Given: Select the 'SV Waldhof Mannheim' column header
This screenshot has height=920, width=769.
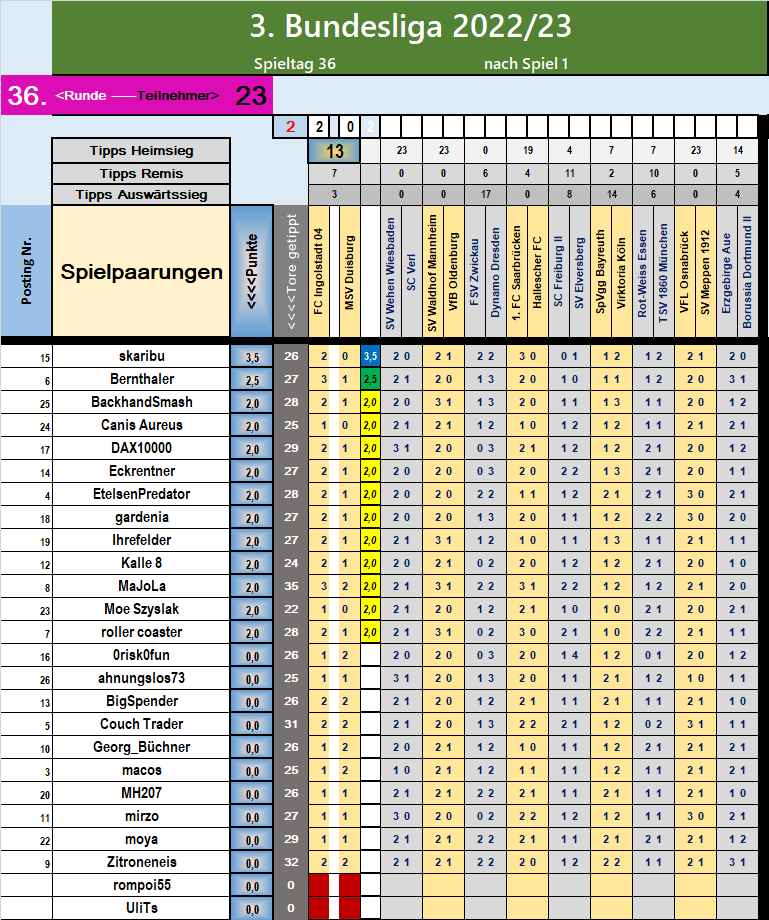Looking at the screenshot, I should click(433, 271).
